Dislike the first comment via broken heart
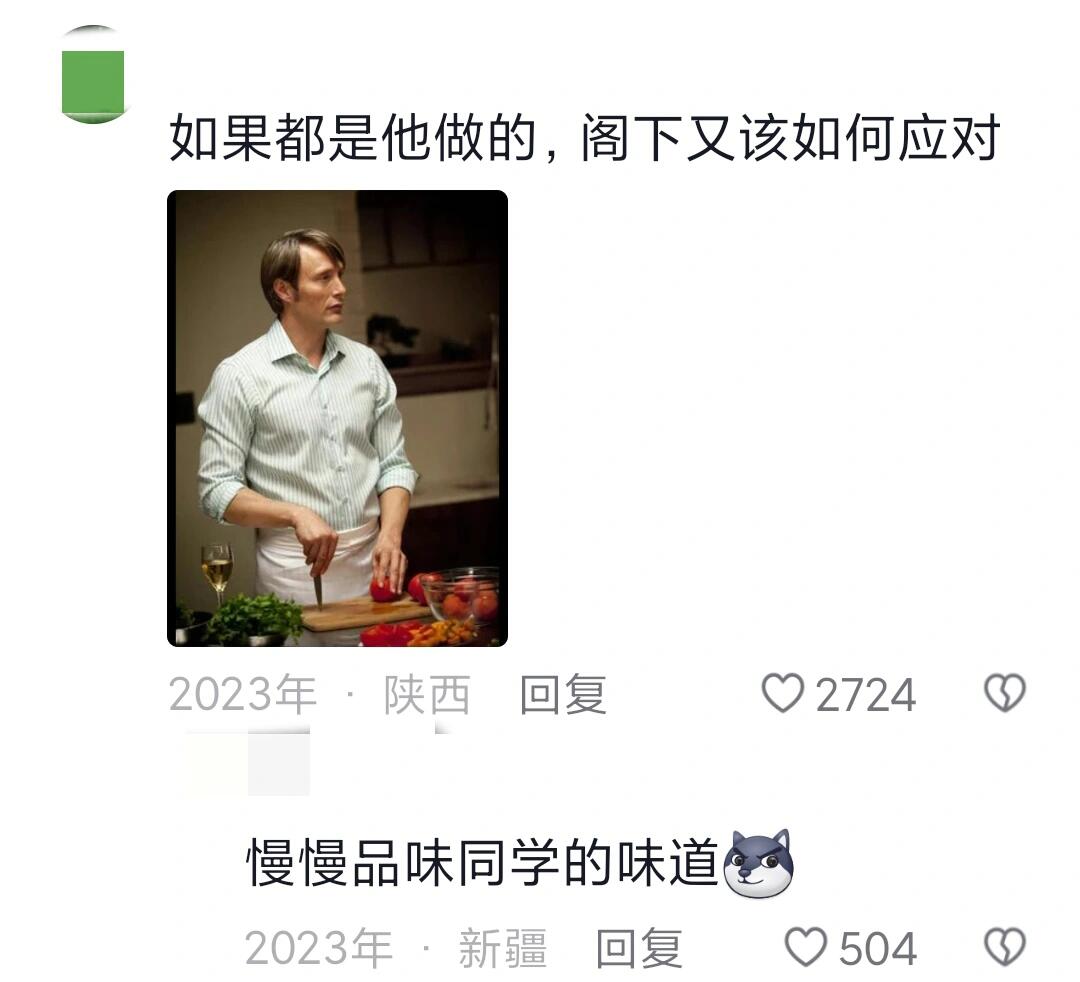1080x982 pixels. click(1005, 693)
